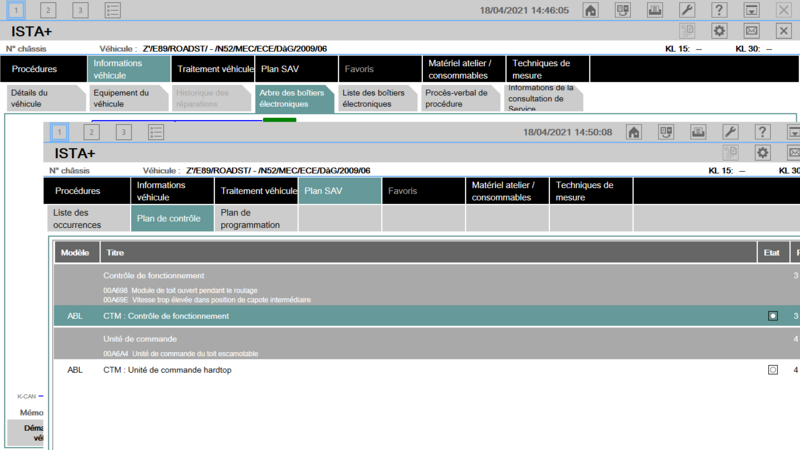800x450 pixels.
Task: Click settings gear in front ISTA+ header
Action: [762, 153]
